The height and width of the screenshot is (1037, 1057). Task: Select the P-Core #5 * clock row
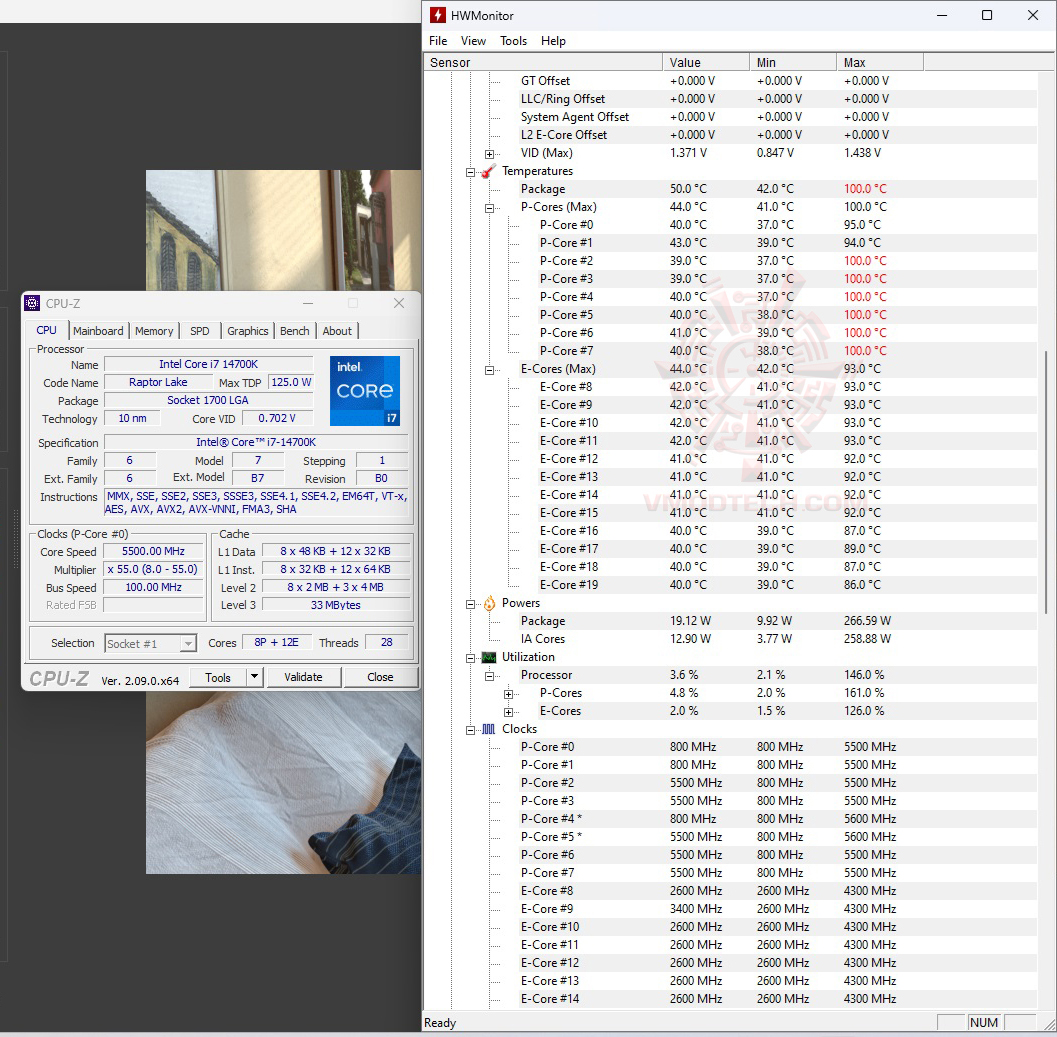(778, 837)
